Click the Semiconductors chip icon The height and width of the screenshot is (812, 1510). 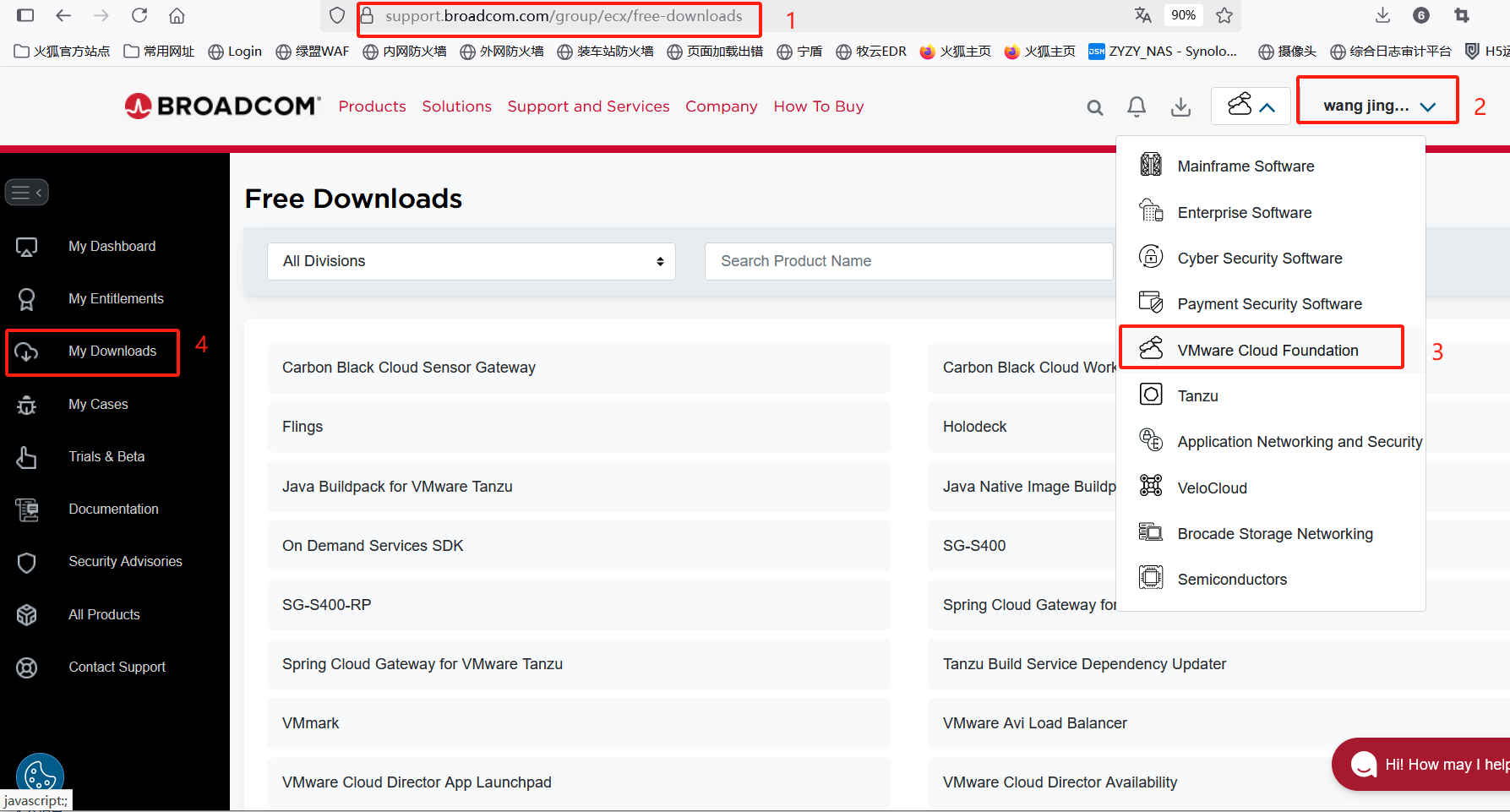point(1151,578)
